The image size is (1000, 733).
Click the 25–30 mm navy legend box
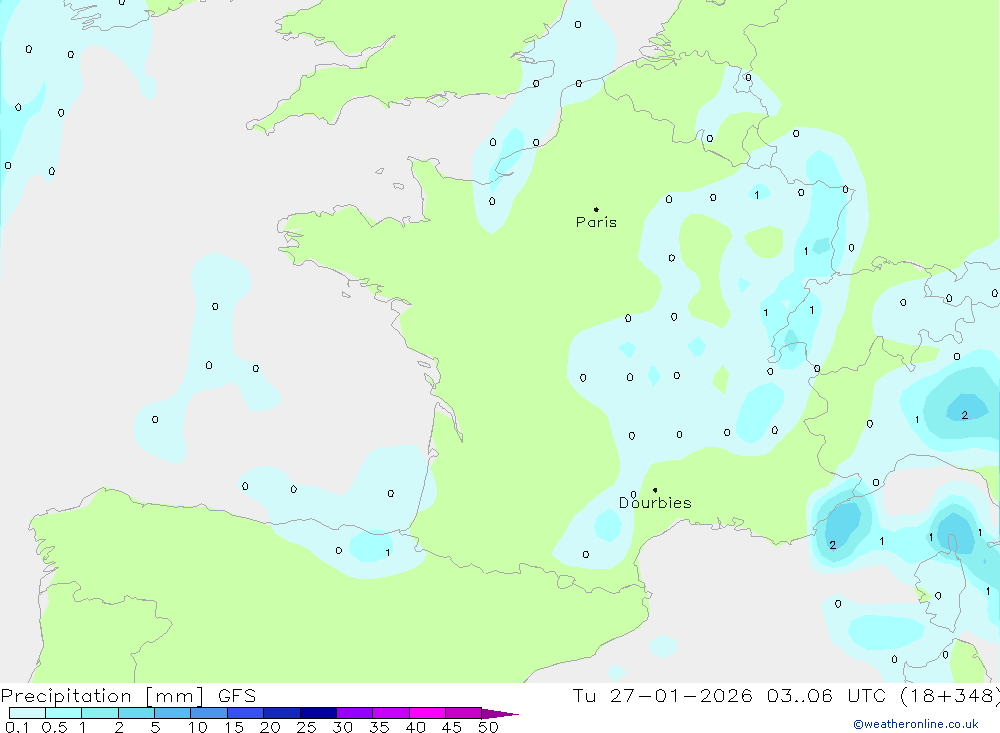(318, 713)
